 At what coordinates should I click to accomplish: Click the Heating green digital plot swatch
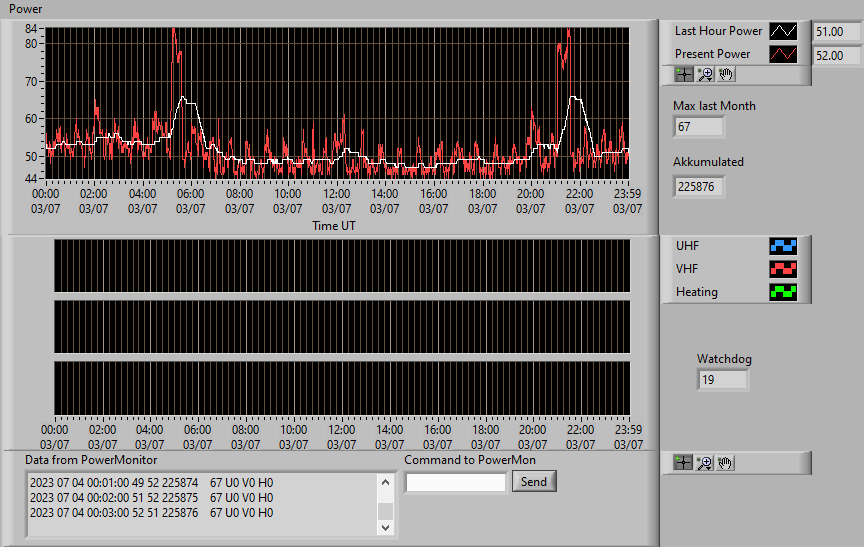pos(783,292)
